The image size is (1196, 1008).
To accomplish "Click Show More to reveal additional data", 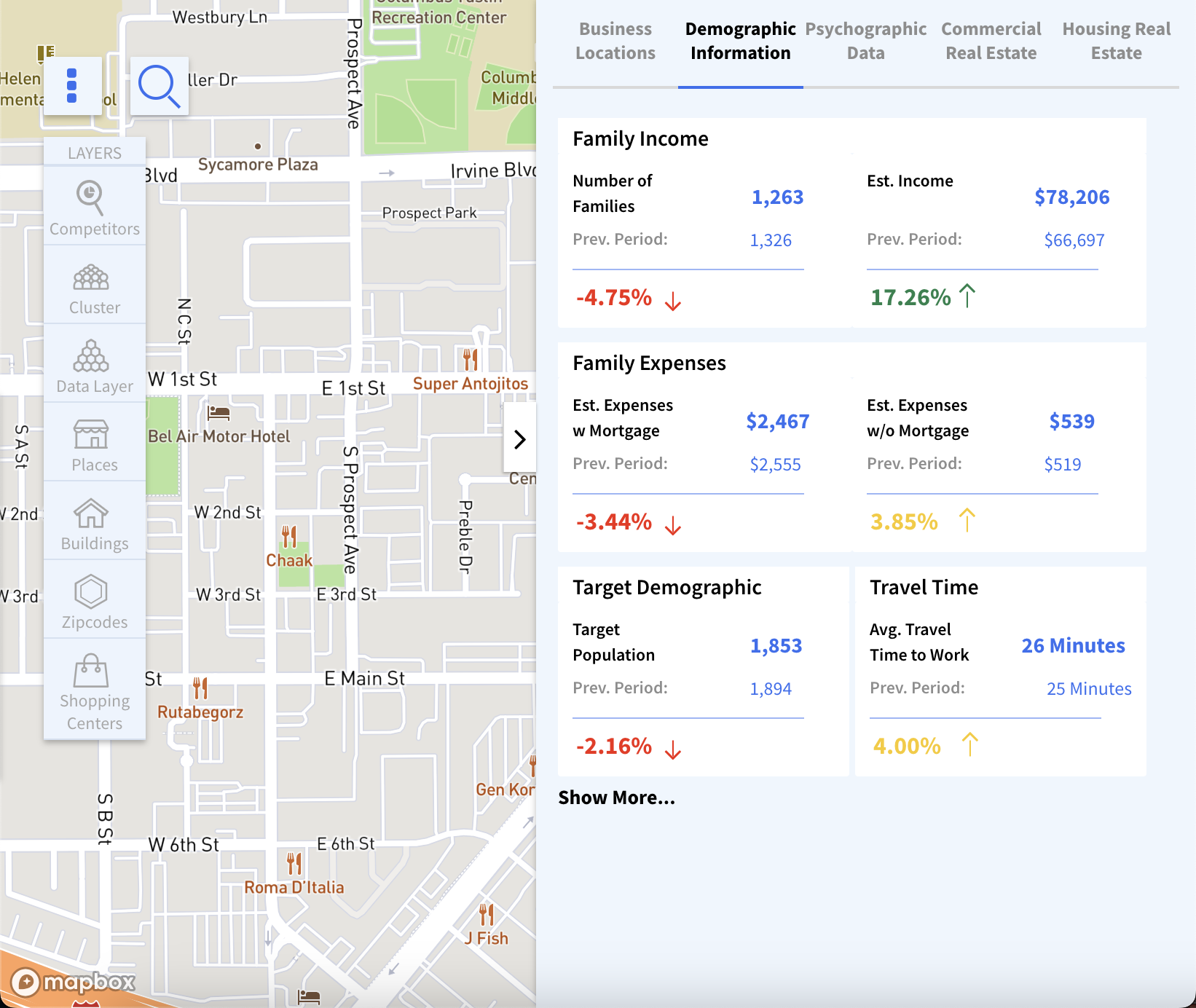I will point(617,798).
